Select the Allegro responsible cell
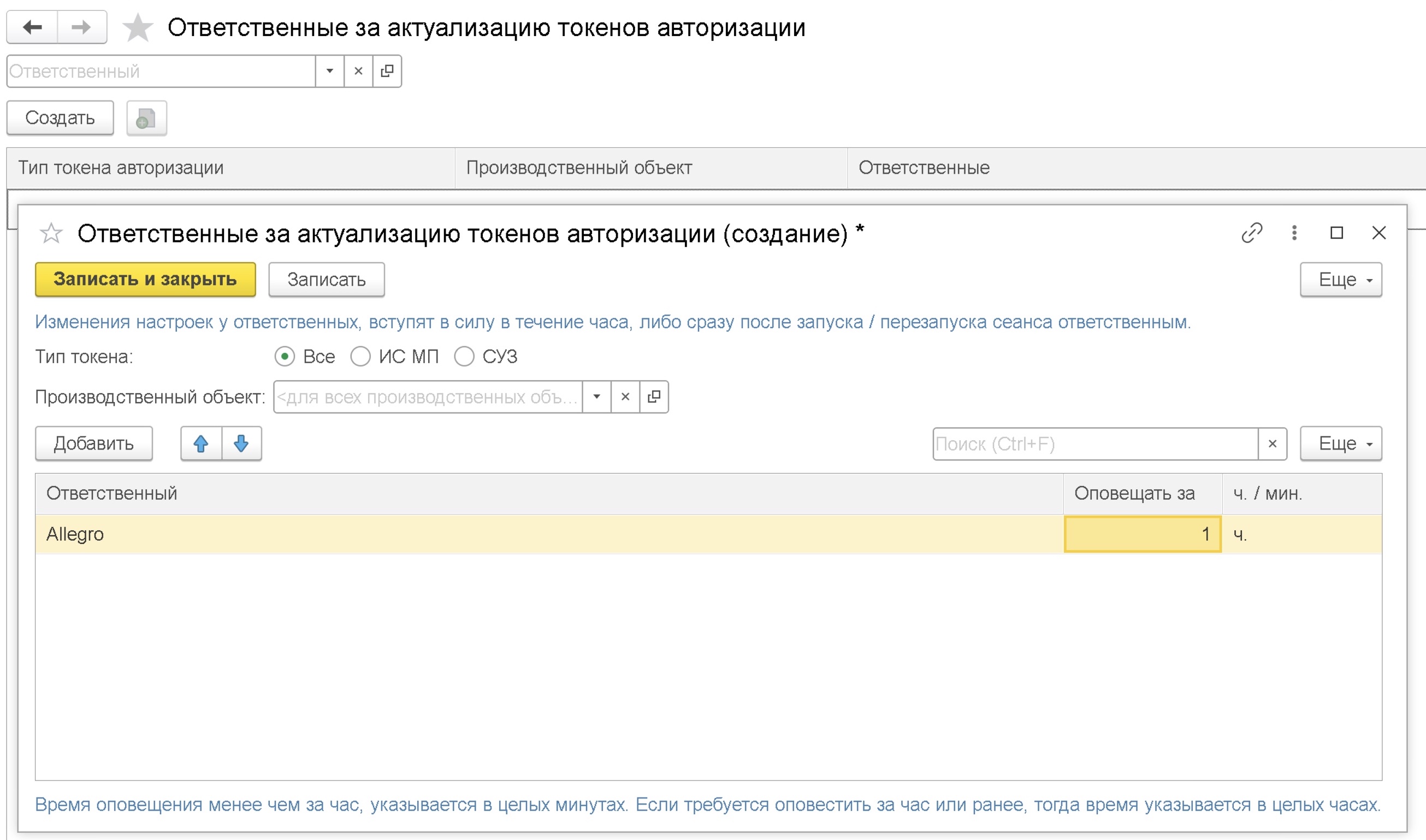This screenshot has height=840, width=1426. [x=549, y=534]
